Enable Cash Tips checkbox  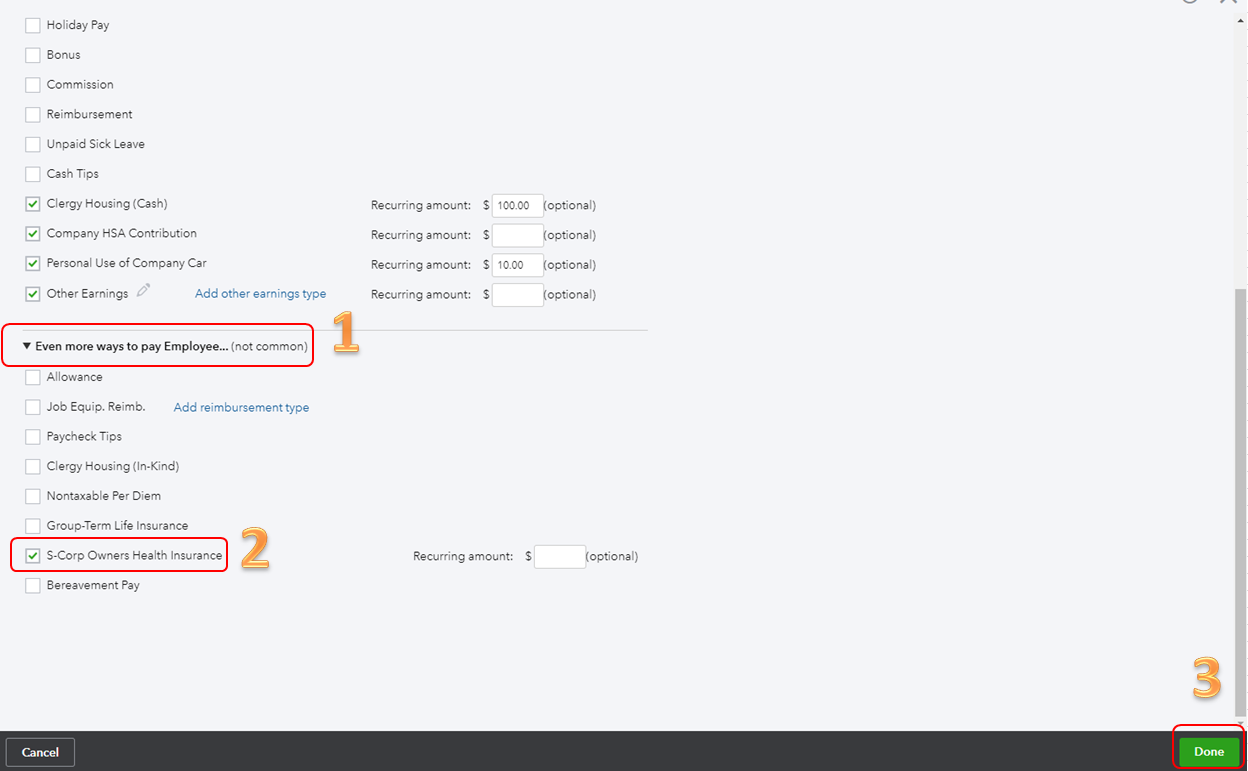click(x=33, y=174)
